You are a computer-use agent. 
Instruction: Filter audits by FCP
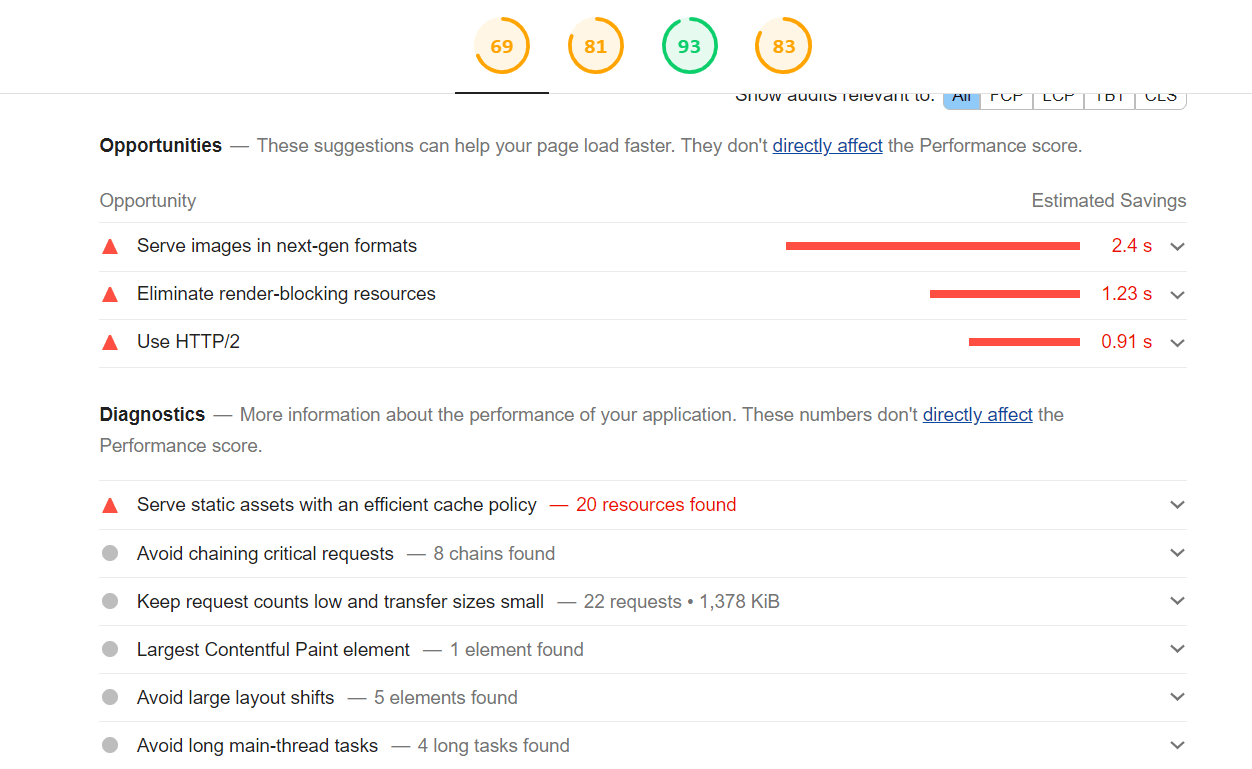click(1006, 98)
